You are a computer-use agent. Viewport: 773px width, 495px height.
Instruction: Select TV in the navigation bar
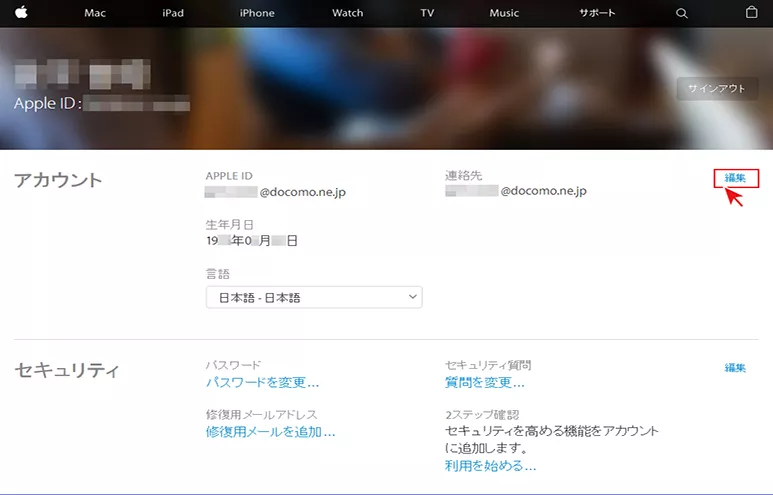click(427, 13)
